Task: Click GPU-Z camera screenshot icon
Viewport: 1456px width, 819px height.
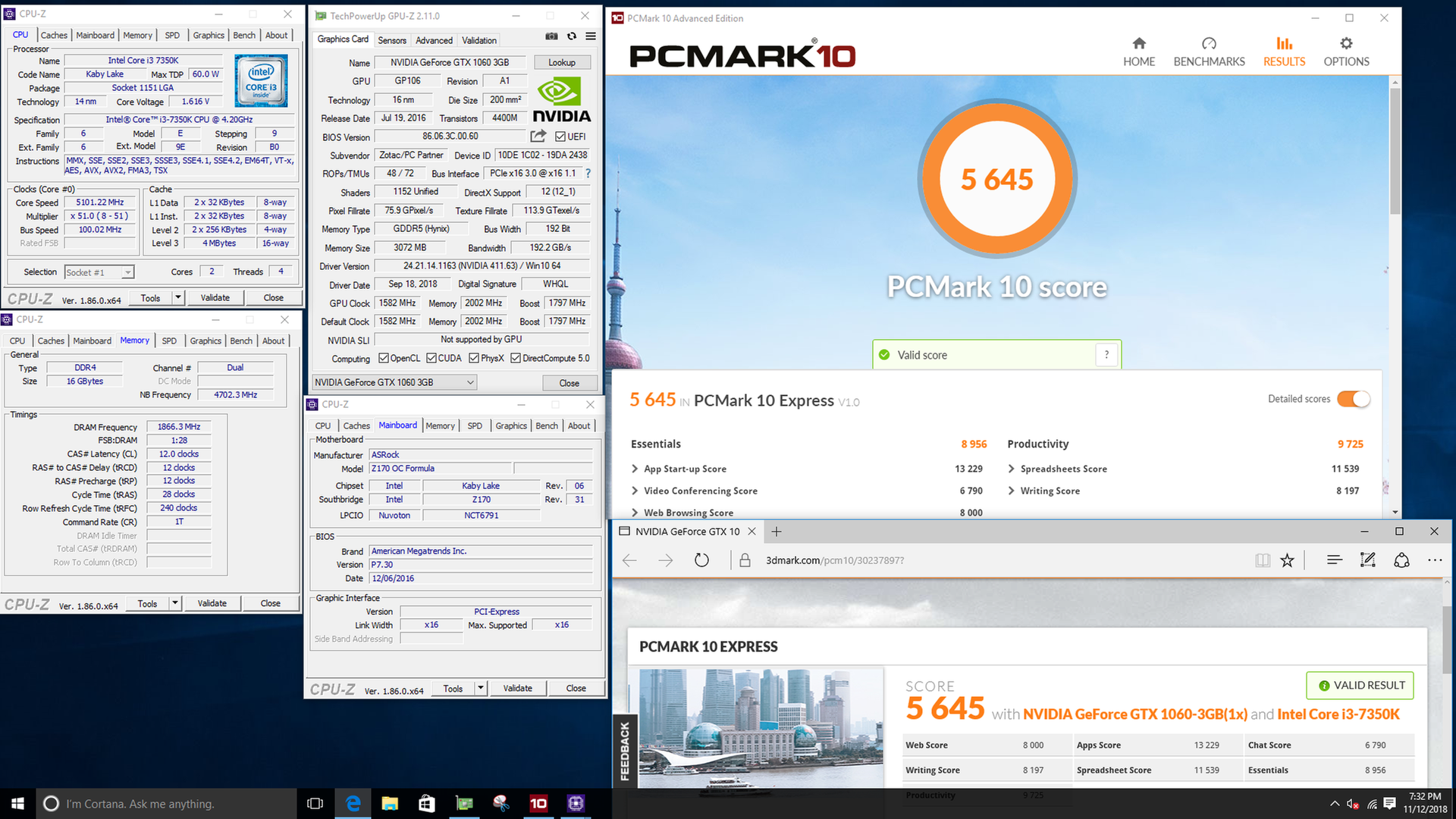Action: (551, 36)
